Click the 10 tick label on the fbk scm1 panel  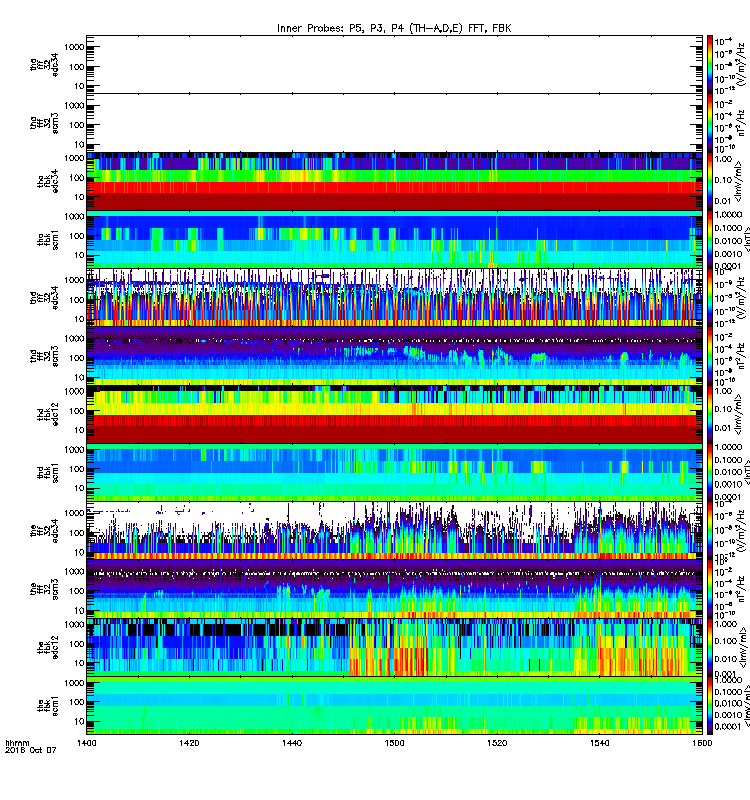pos(79,721)
